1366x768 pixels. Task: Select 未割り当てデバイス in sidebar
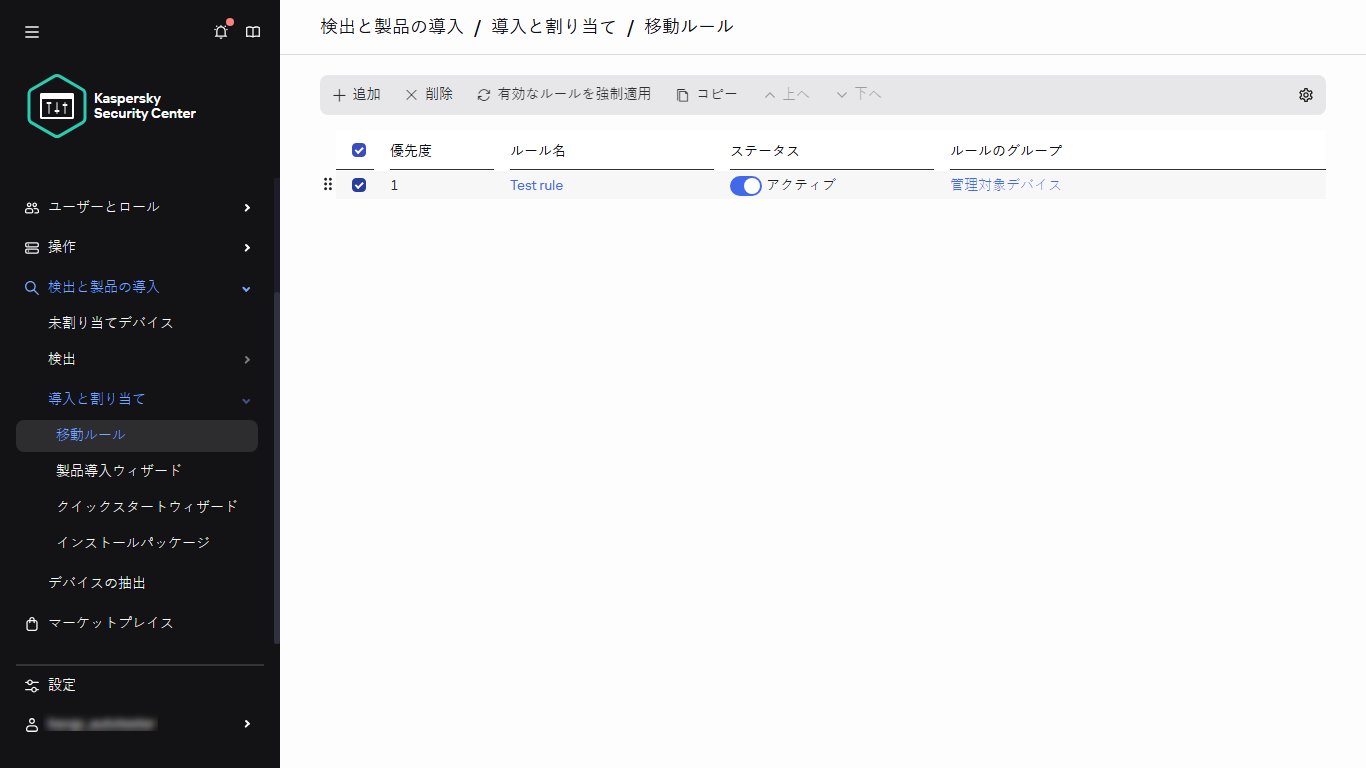[x=110, y=322]
